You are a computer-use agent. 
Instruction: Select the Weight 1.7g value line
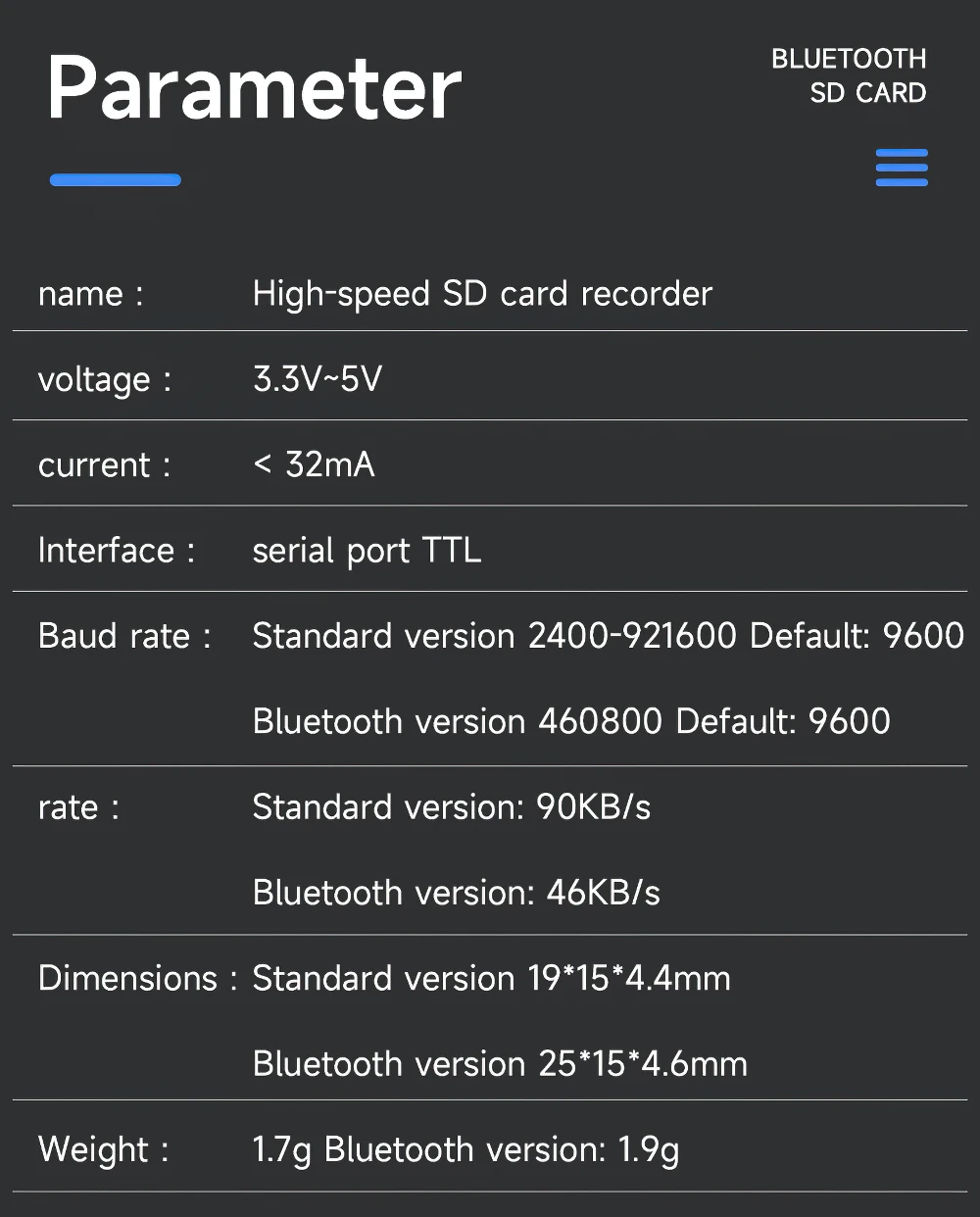(465, 1149)
